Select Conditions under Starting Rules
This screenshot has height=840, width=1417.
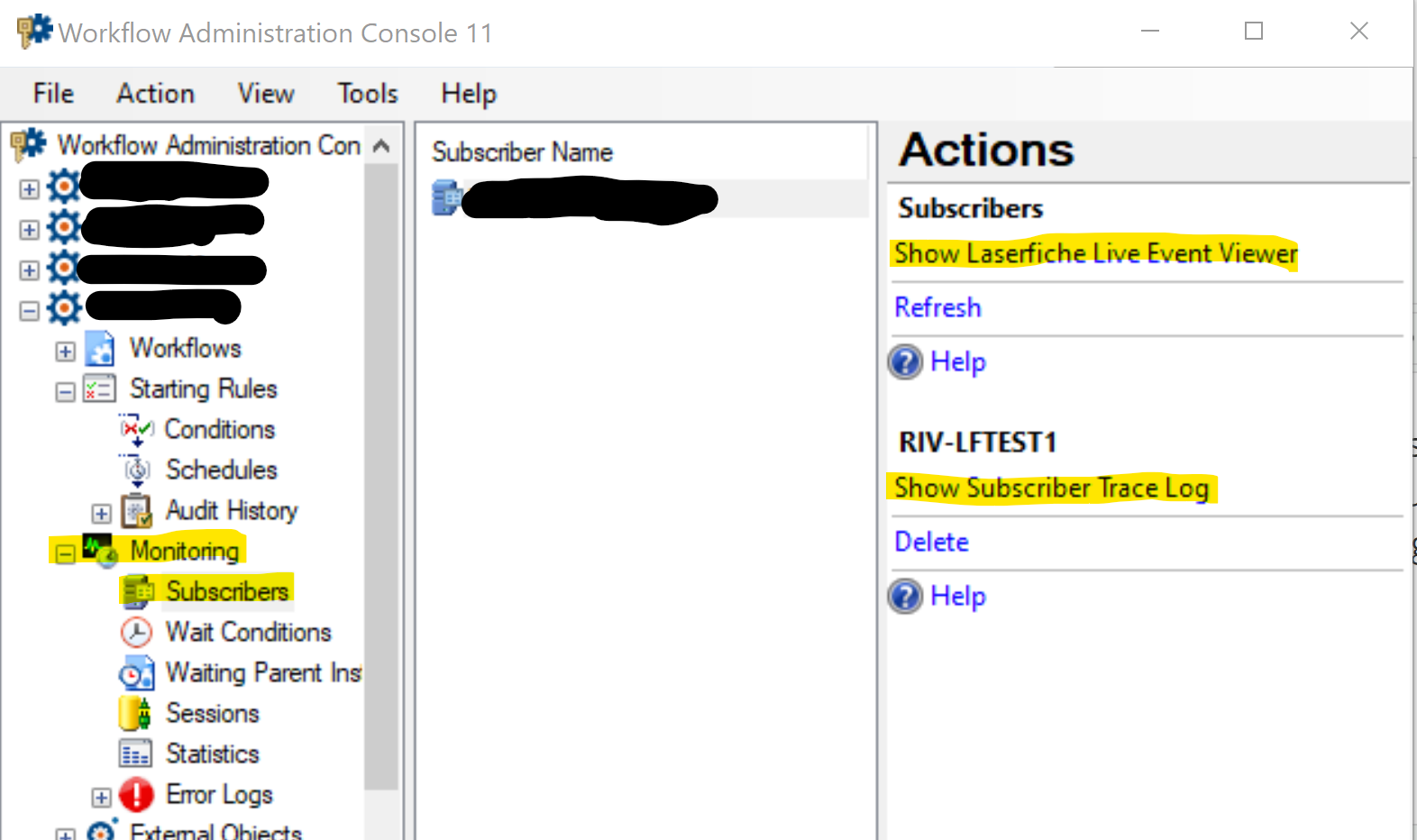click(220, 429)
